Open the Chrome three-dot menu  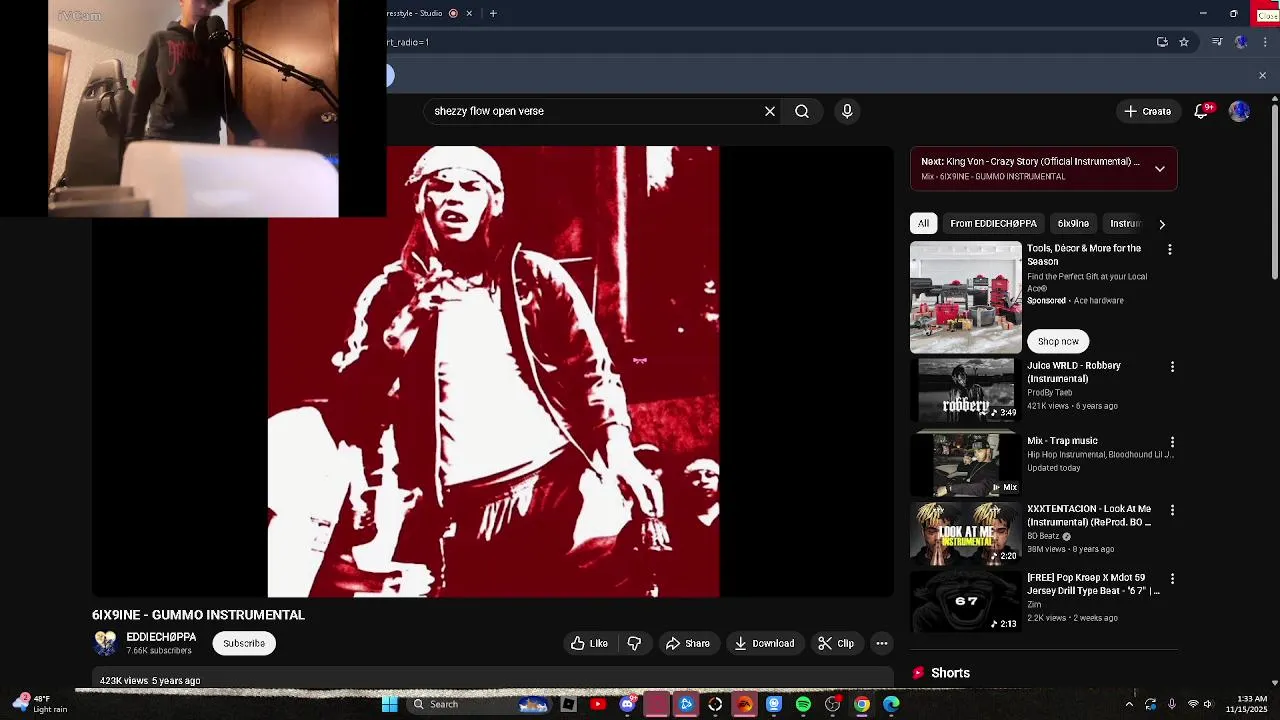click(x=1265, y=42)
